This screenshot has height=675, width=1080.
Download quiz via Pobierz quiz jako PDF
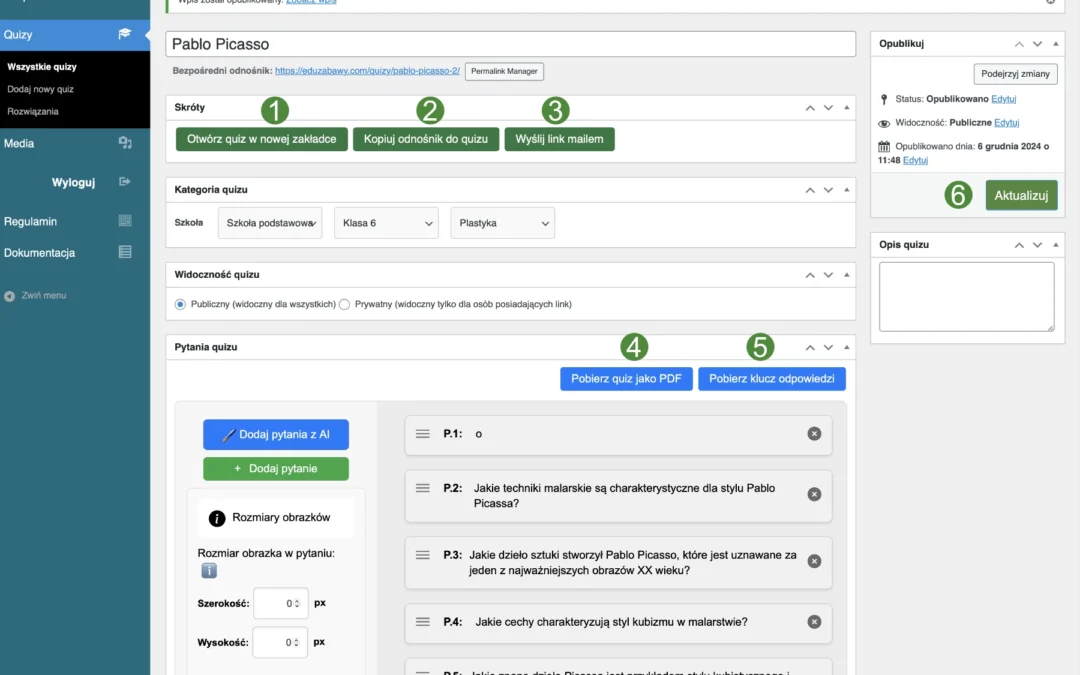pos(626,379)
